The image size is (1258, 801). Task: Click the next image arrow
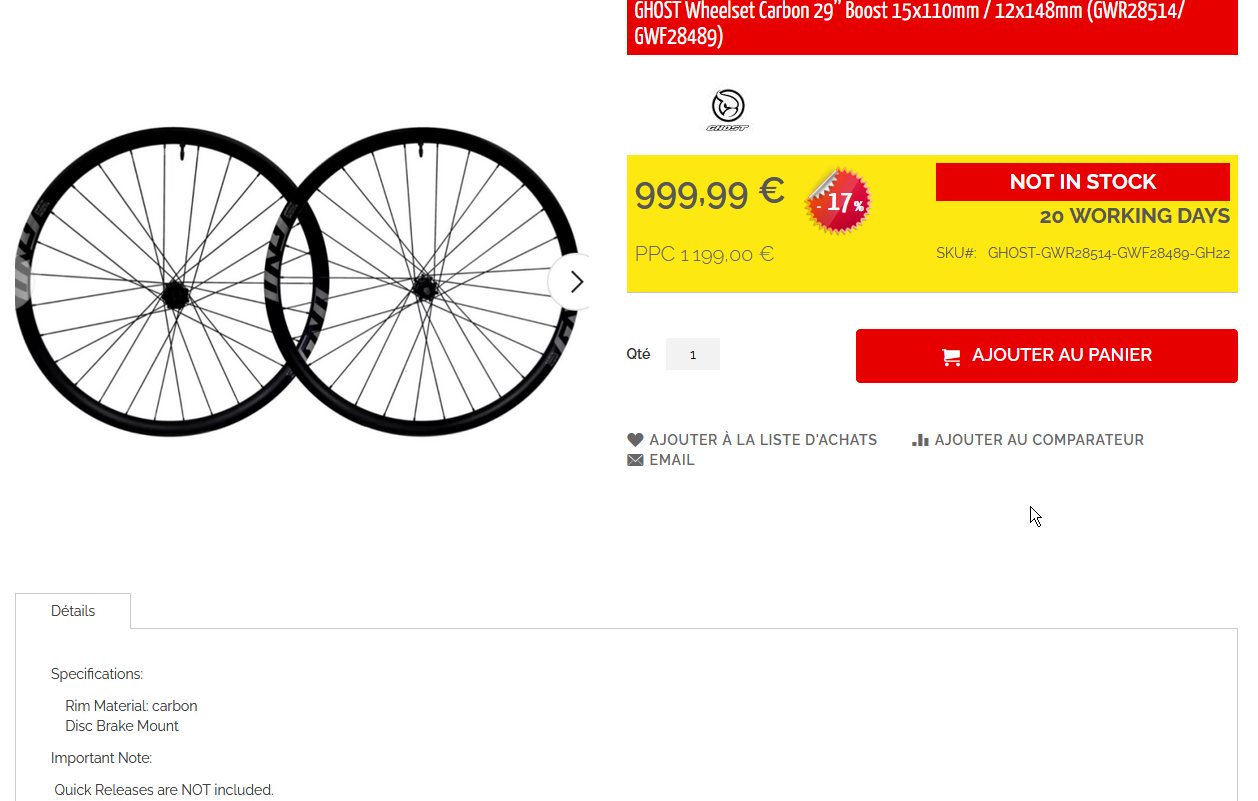point(575,282)
